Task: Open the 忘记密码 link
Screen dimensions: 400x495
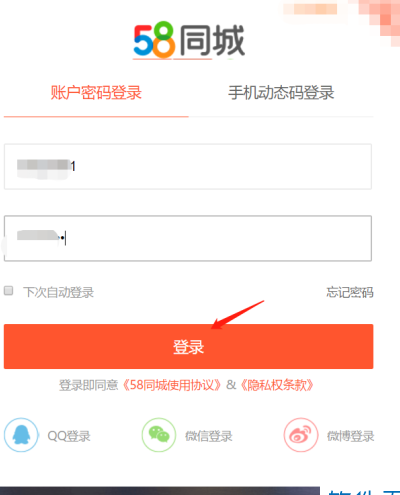Action: point(350,292)
